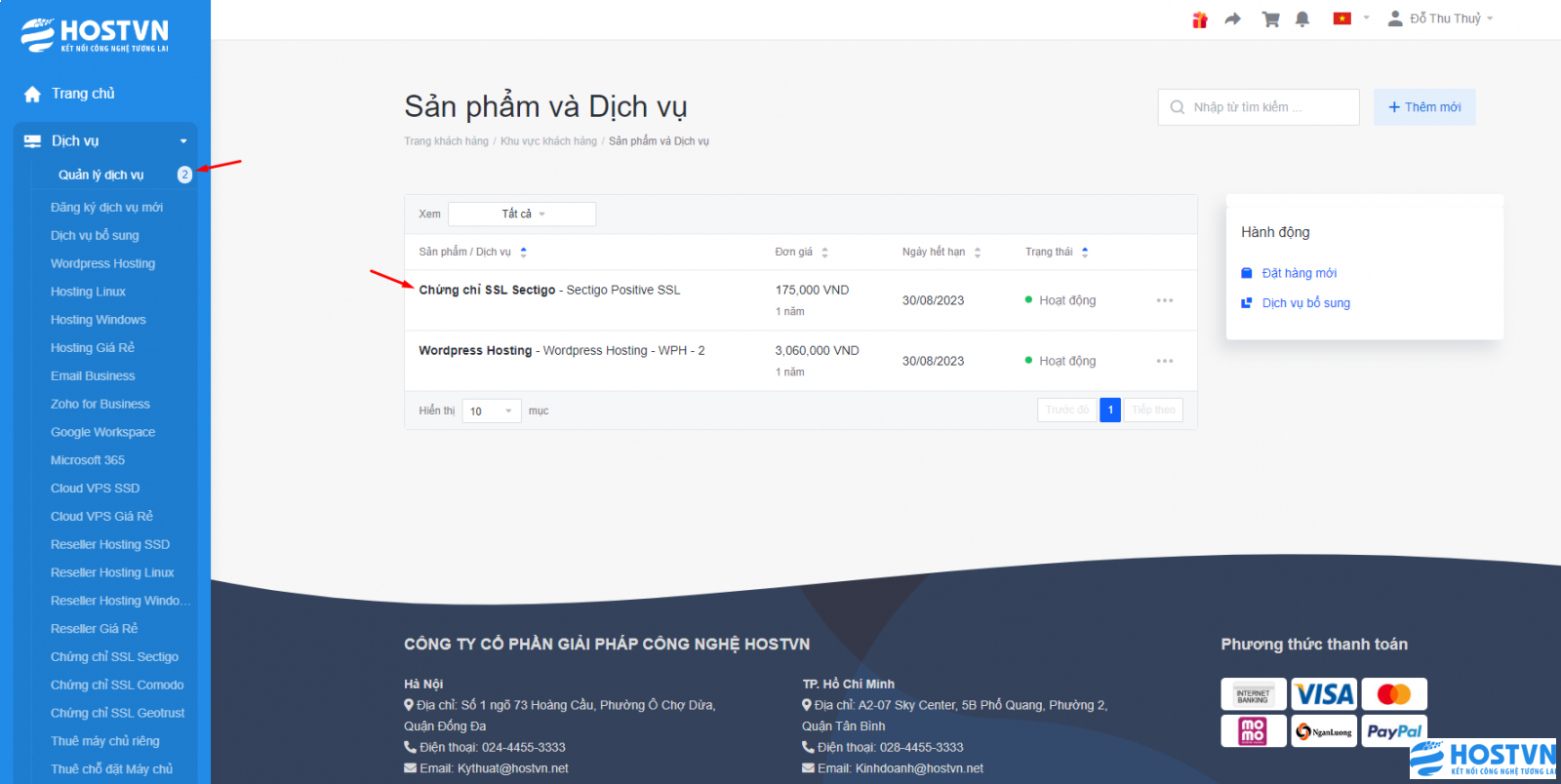Go to pagination page 1
The width and height of the screenshot is (1561, 784).
(x=1110, y=410)
